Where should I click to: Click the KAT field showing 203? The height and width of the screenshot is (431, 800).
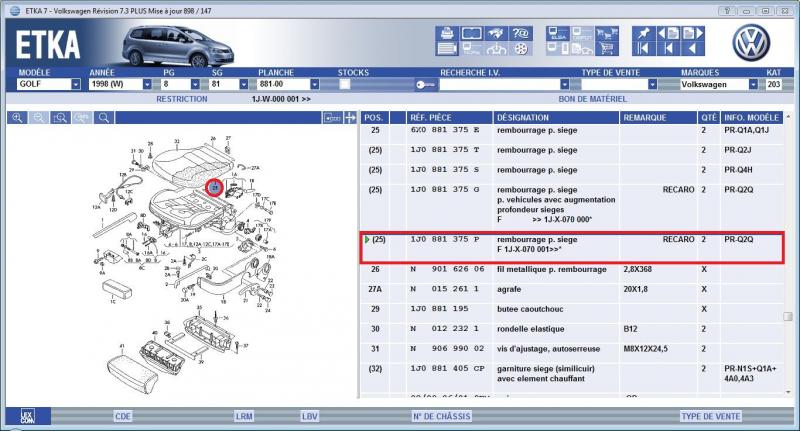773,84
